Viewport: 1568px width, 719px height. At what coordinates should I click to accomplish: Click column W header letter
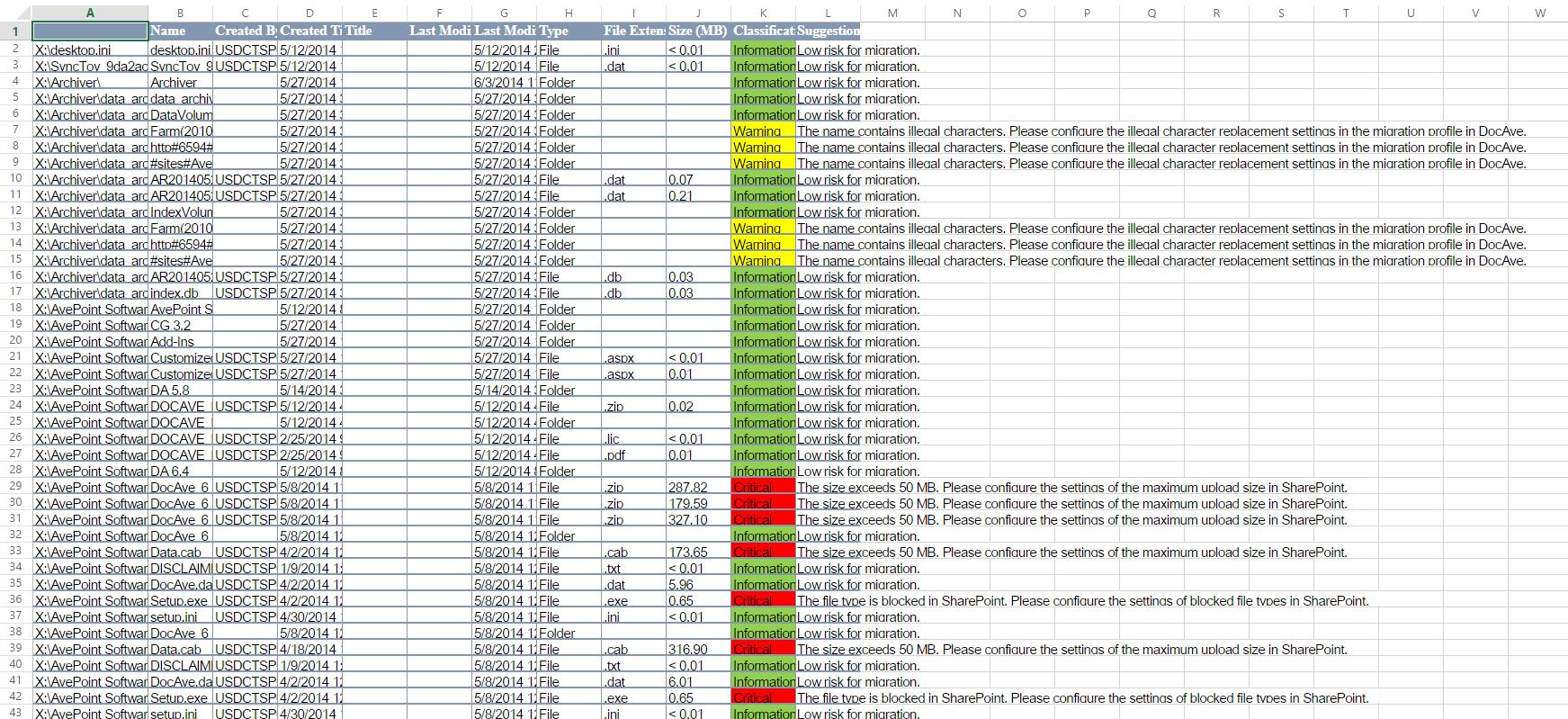[1540, 13]
